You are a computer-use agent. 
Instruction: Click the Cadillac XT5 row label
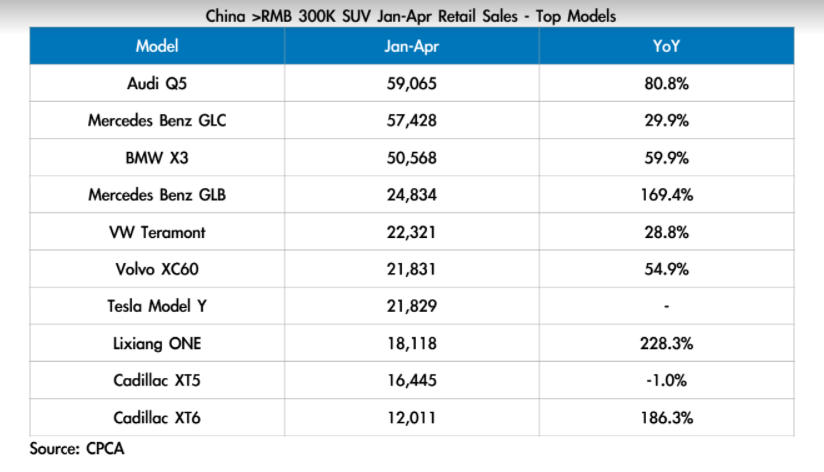point(156,380)
